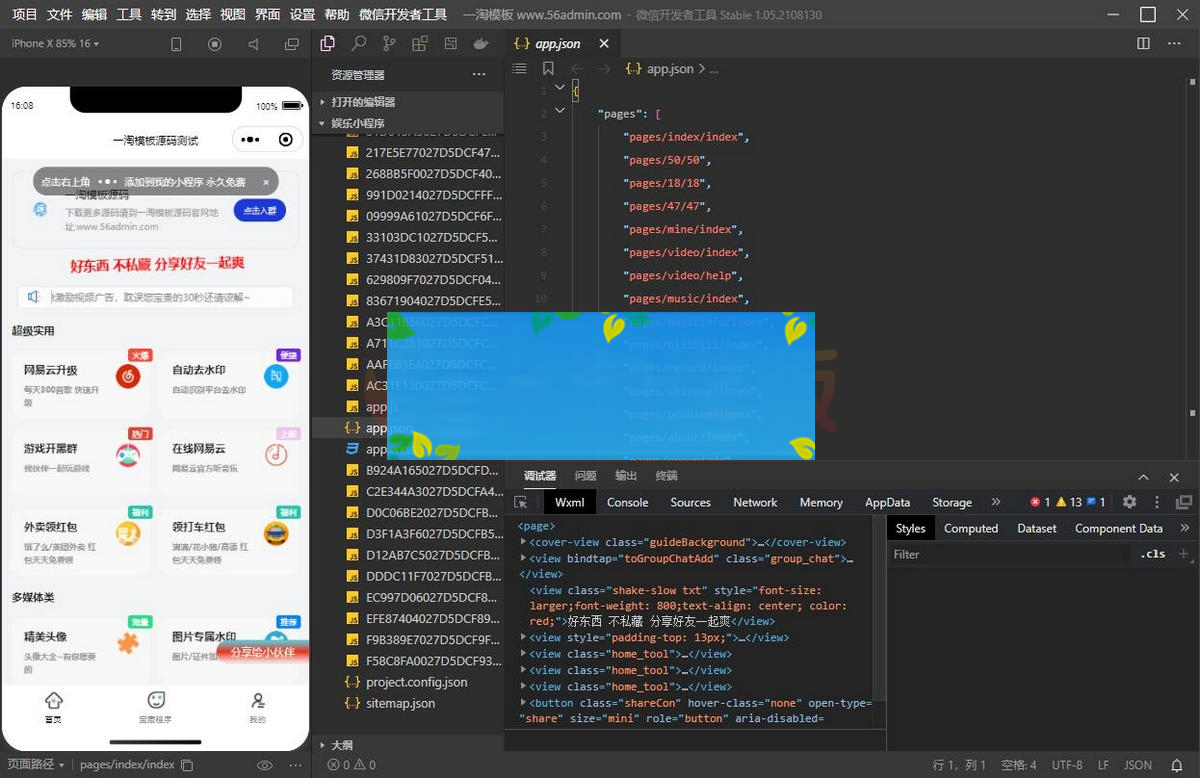The height and width of the screenshot is (778, 1200).
Task: Toggle .cls class editor in Styles
Action: [1153, 554]
